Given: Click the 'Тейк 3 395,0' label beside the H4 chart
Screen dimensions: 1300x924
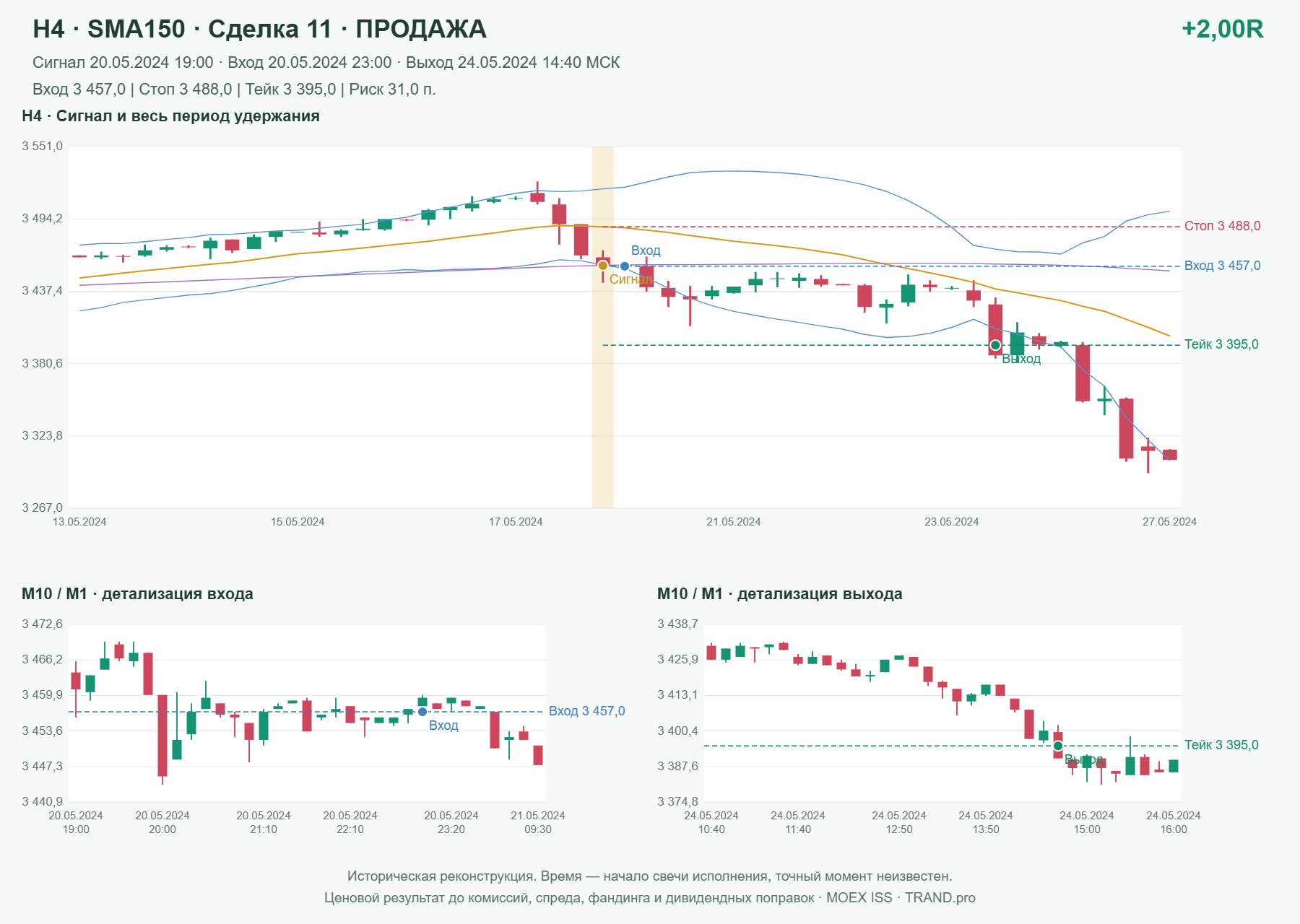Looking at the screenshot, I should 1221,344.
